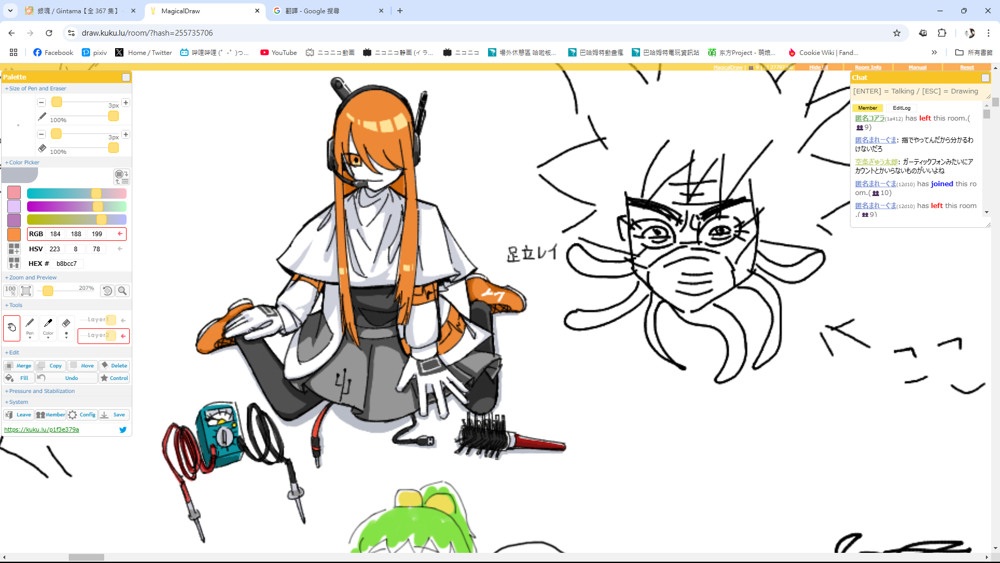Open Config settings button
This screenshot has height=563, width=1000.
[82, 414]
